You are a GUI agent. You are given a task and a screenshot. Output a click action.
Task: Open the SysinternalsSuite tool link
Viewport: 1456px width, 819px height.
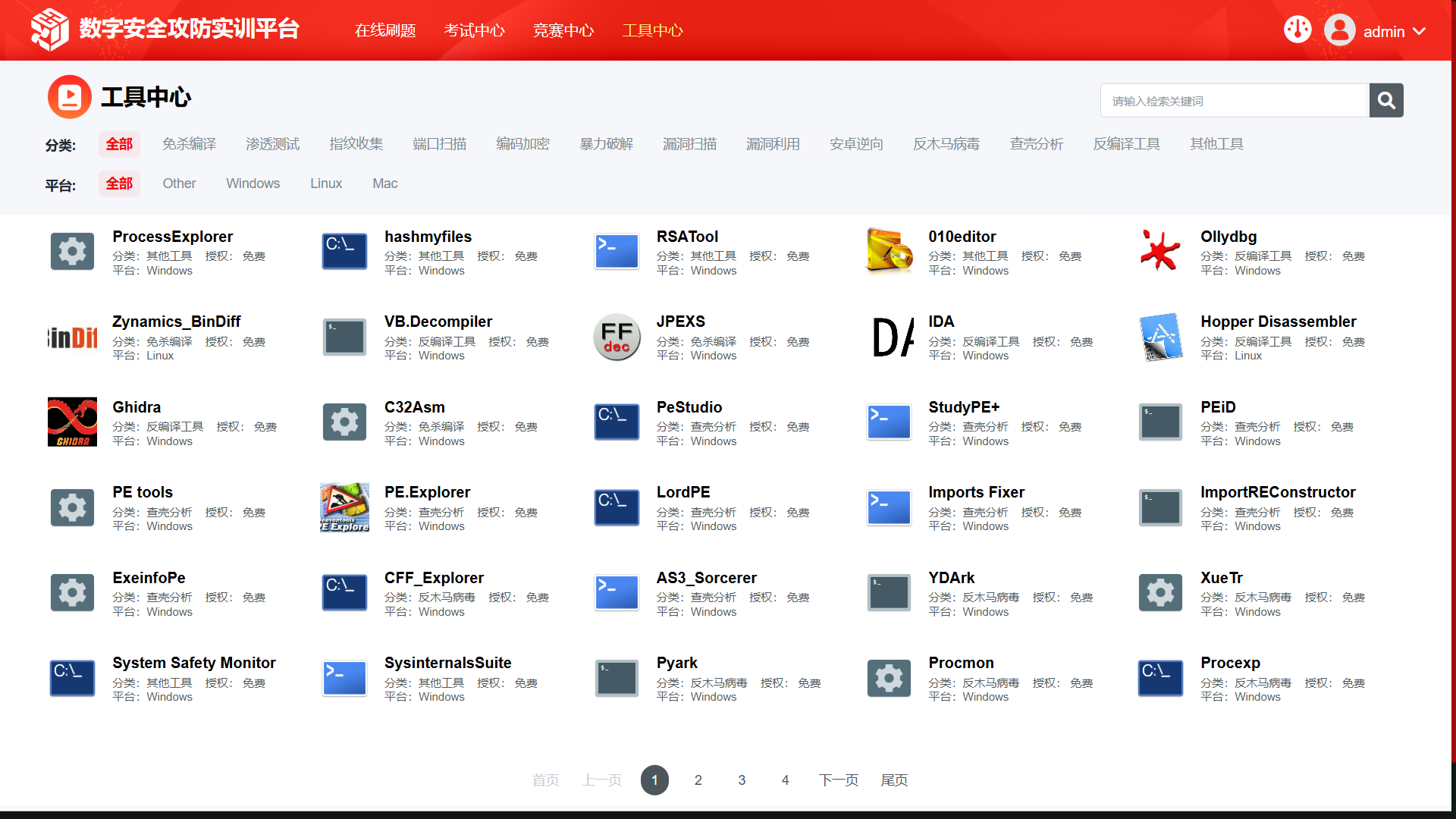point(448,663)
